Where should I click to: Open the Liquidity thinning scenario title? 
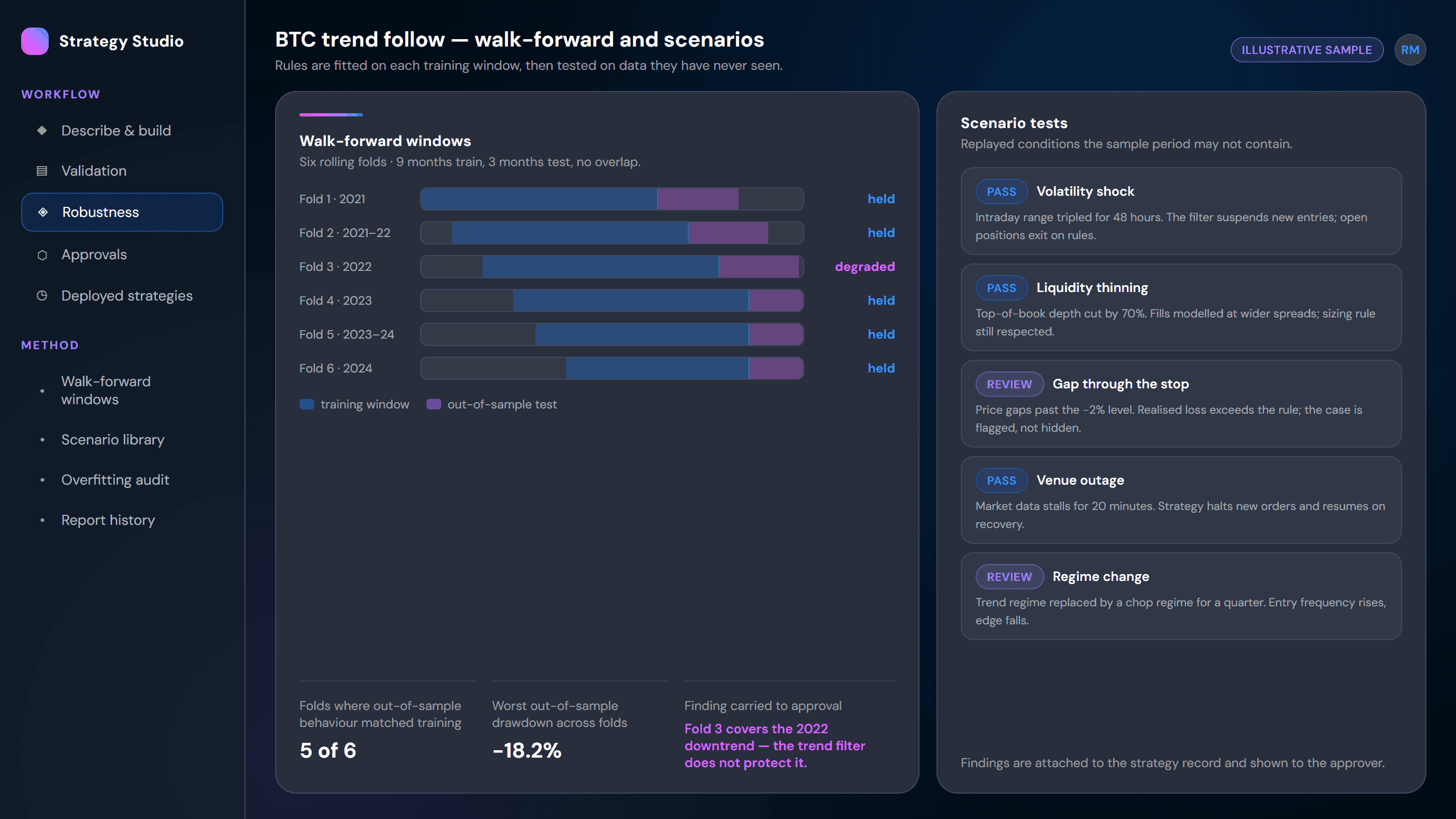(1092, 288)
